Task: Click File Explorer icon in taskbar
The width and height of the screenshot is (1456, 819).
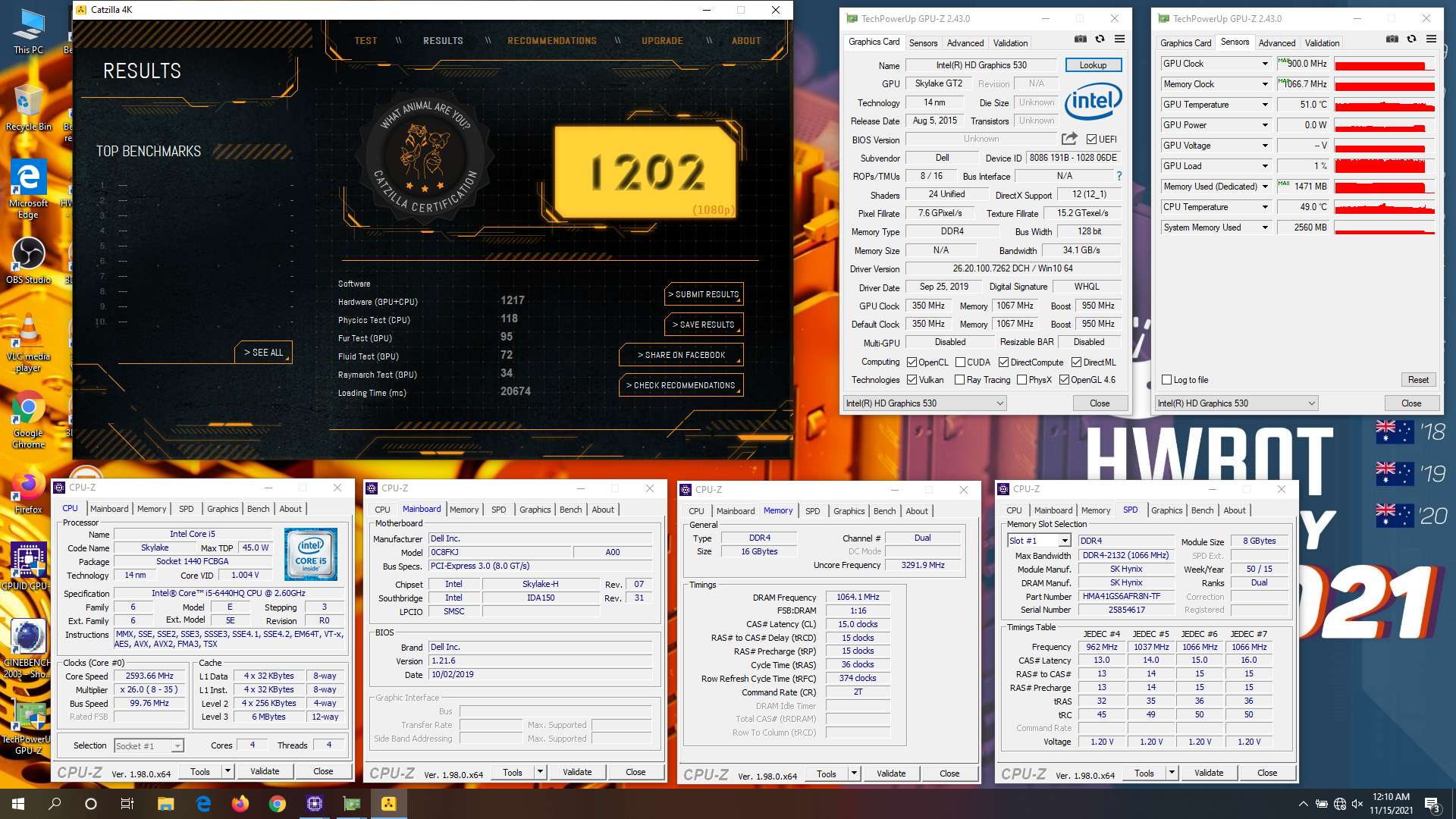Action: (x=165, y=804)
